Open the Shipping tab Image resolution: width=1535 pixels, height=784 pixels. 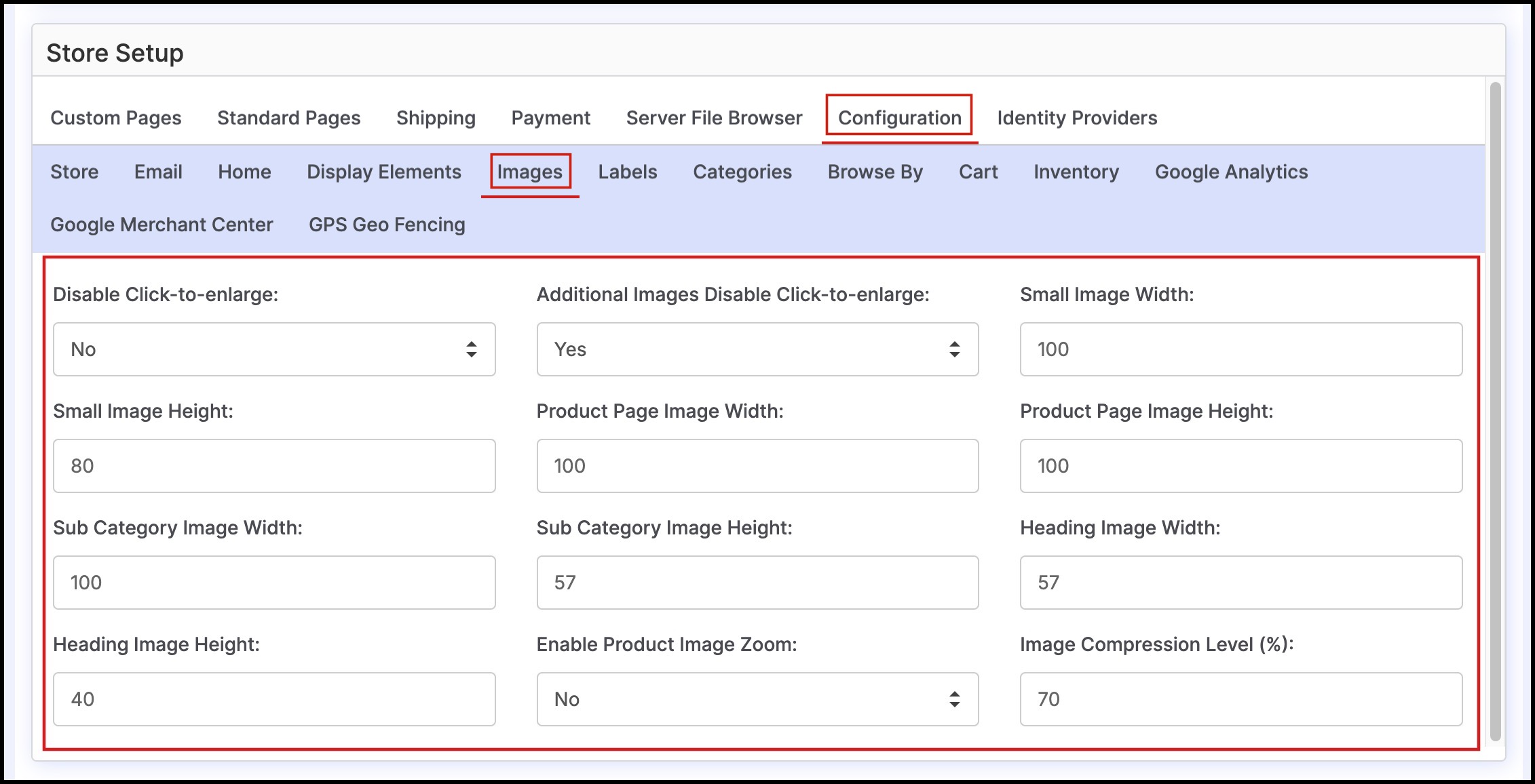click(x=436, y=118)
